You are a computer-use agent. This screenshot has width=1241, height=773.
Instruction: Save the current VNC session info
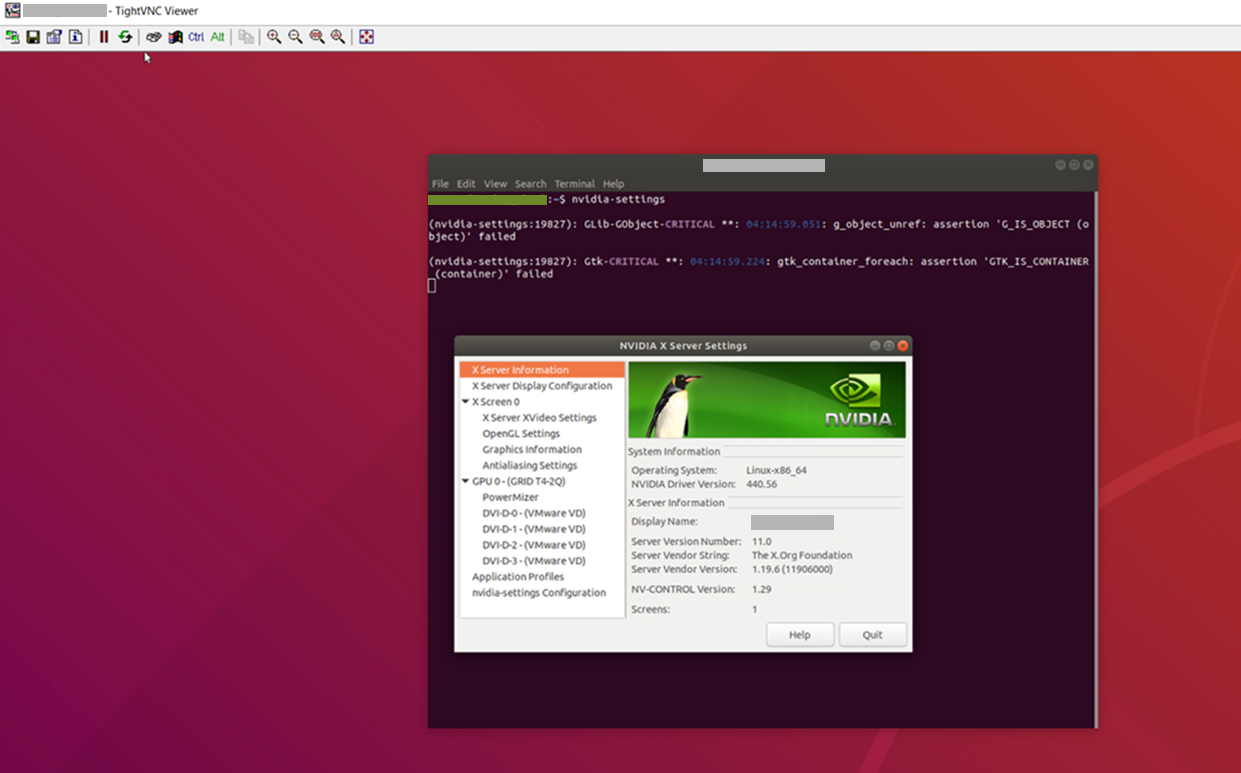[33, 36]
